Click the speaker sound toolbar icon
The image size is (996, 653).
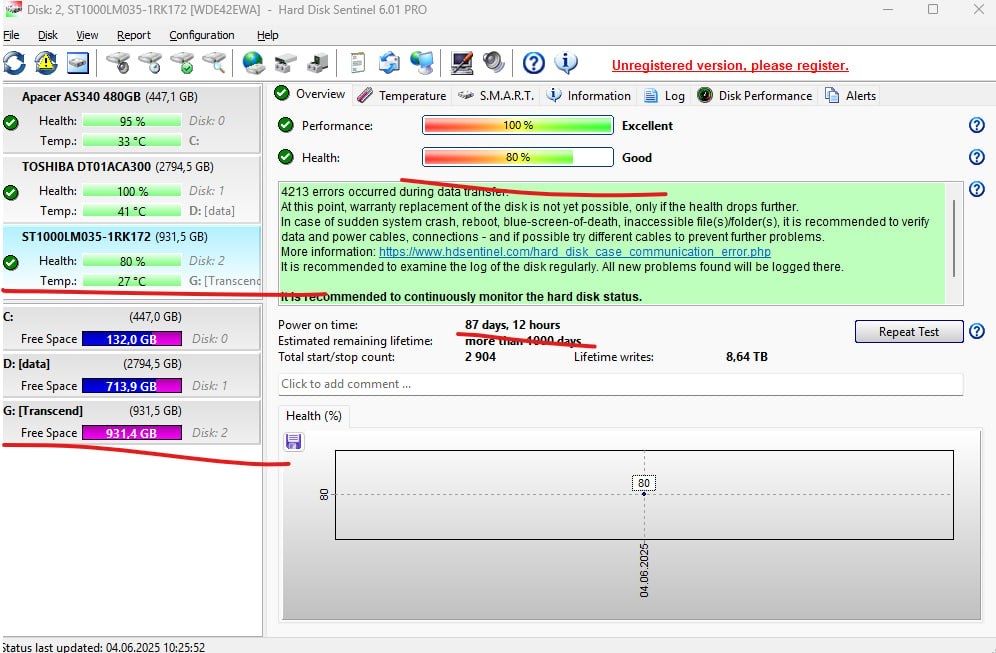493,63
